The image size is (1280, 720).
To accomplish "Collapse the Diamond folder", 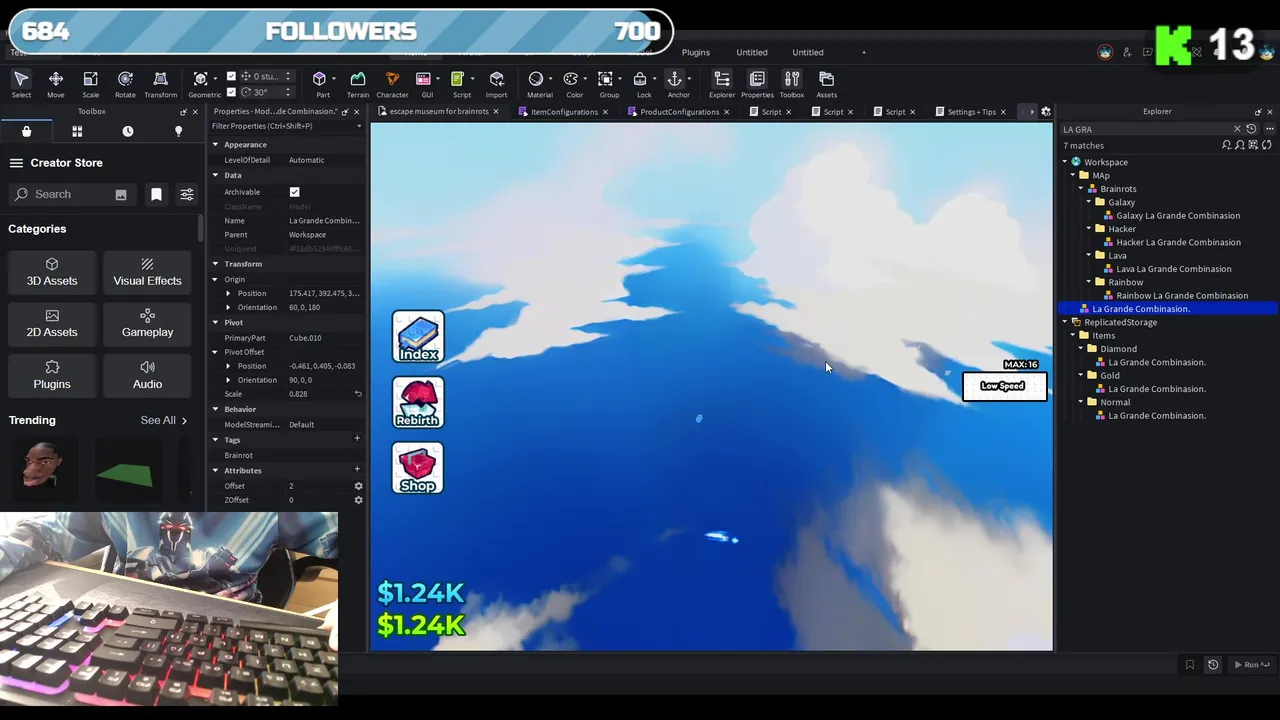I will [x=1081, y=349].
